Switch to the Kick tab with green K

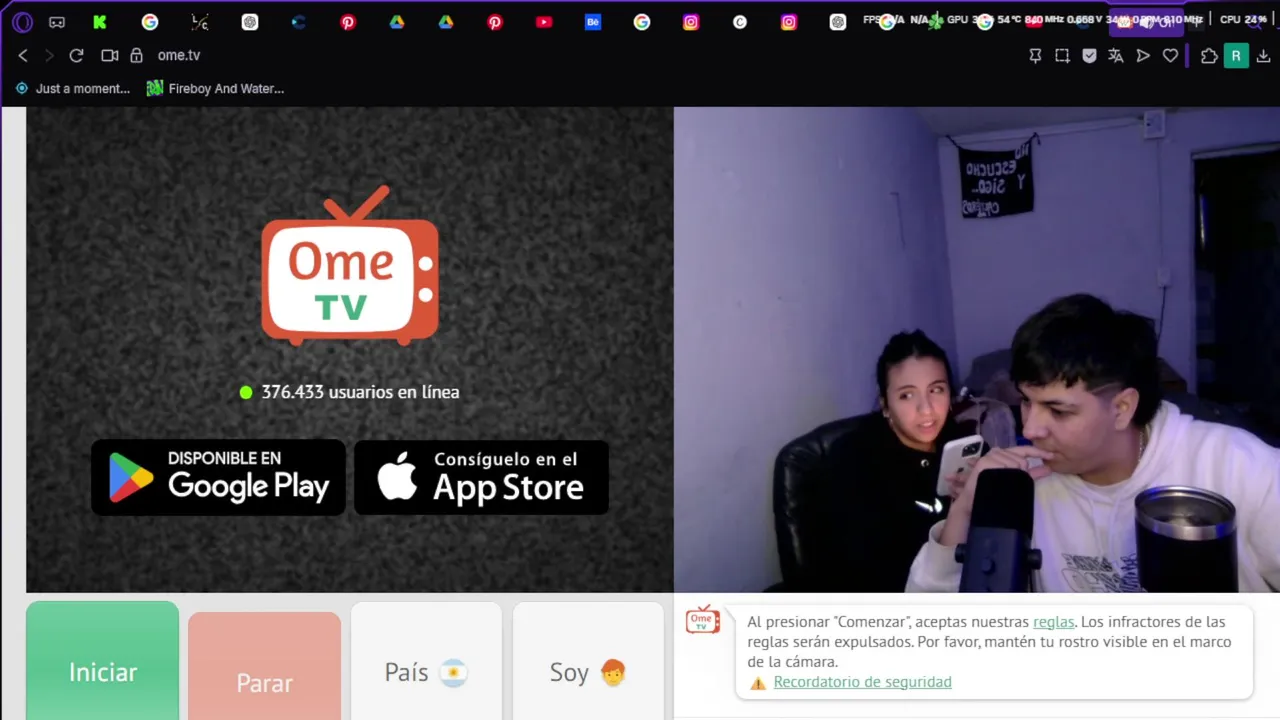tap(100, 22)
